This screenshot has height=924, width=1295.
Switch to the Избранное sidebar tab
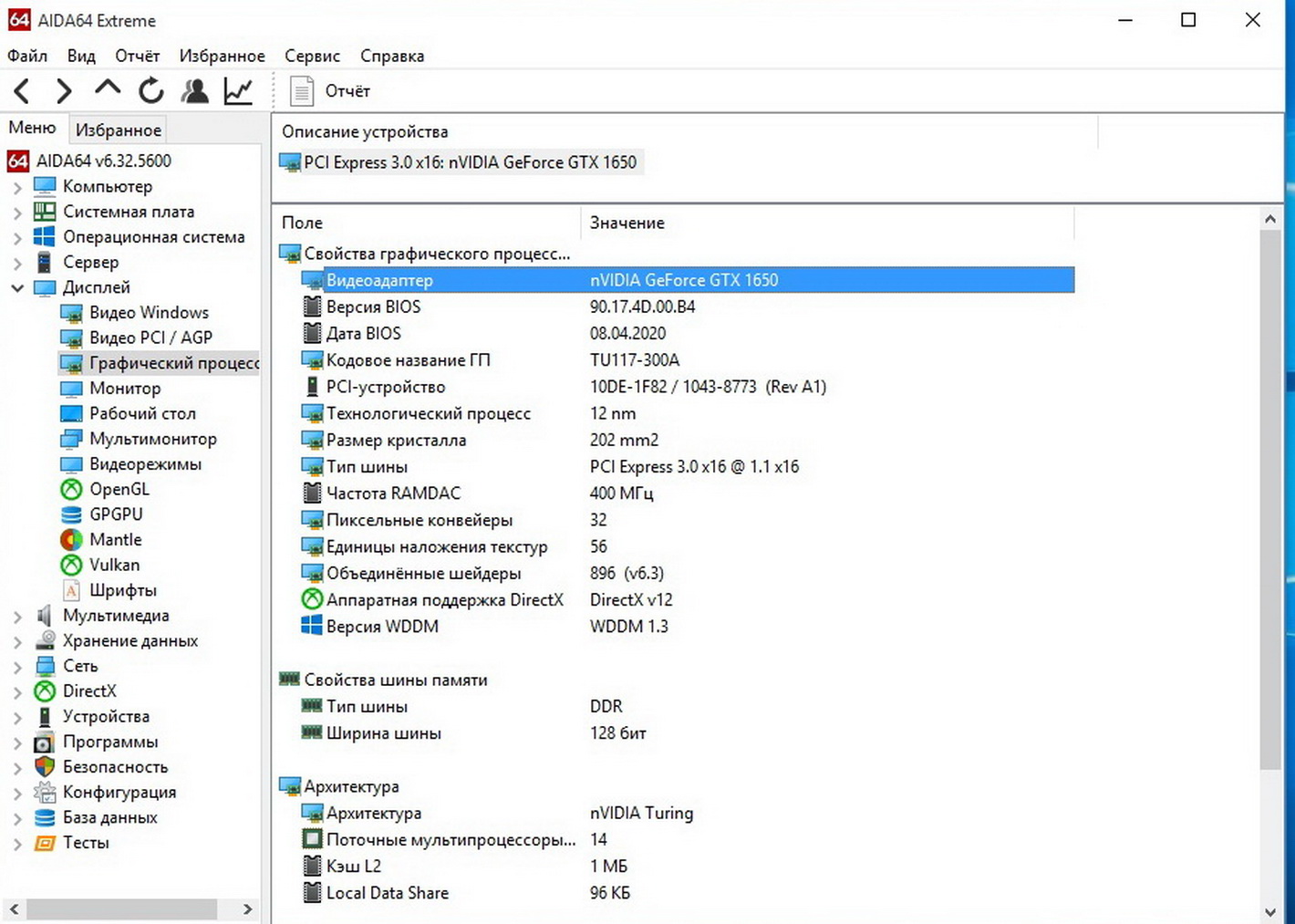(119, 130)
